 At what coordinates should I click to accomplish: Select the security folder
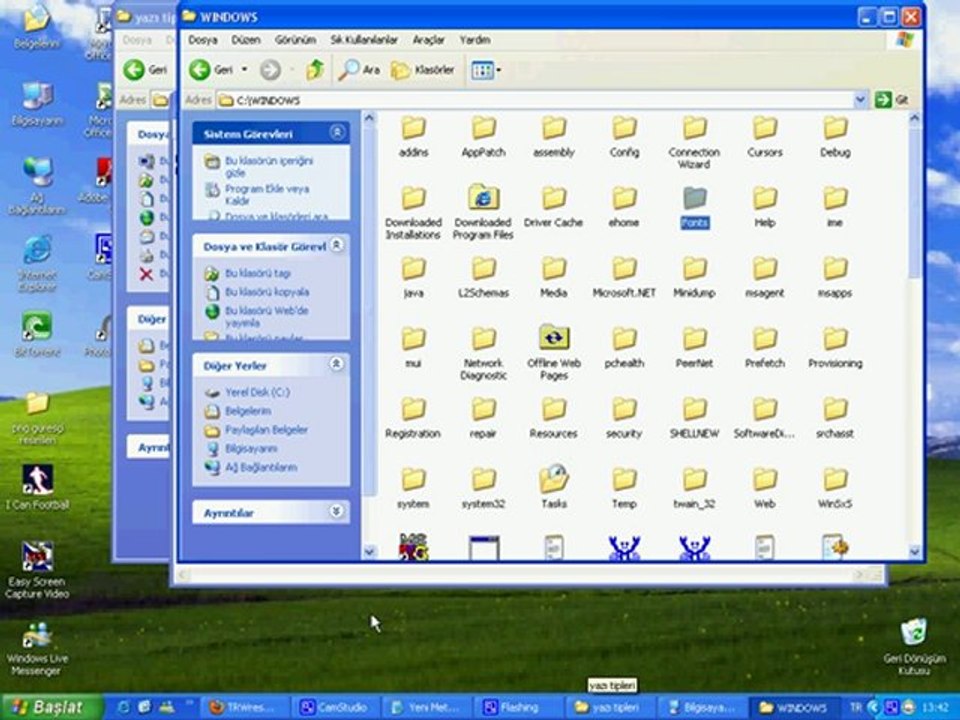point(624,418)
